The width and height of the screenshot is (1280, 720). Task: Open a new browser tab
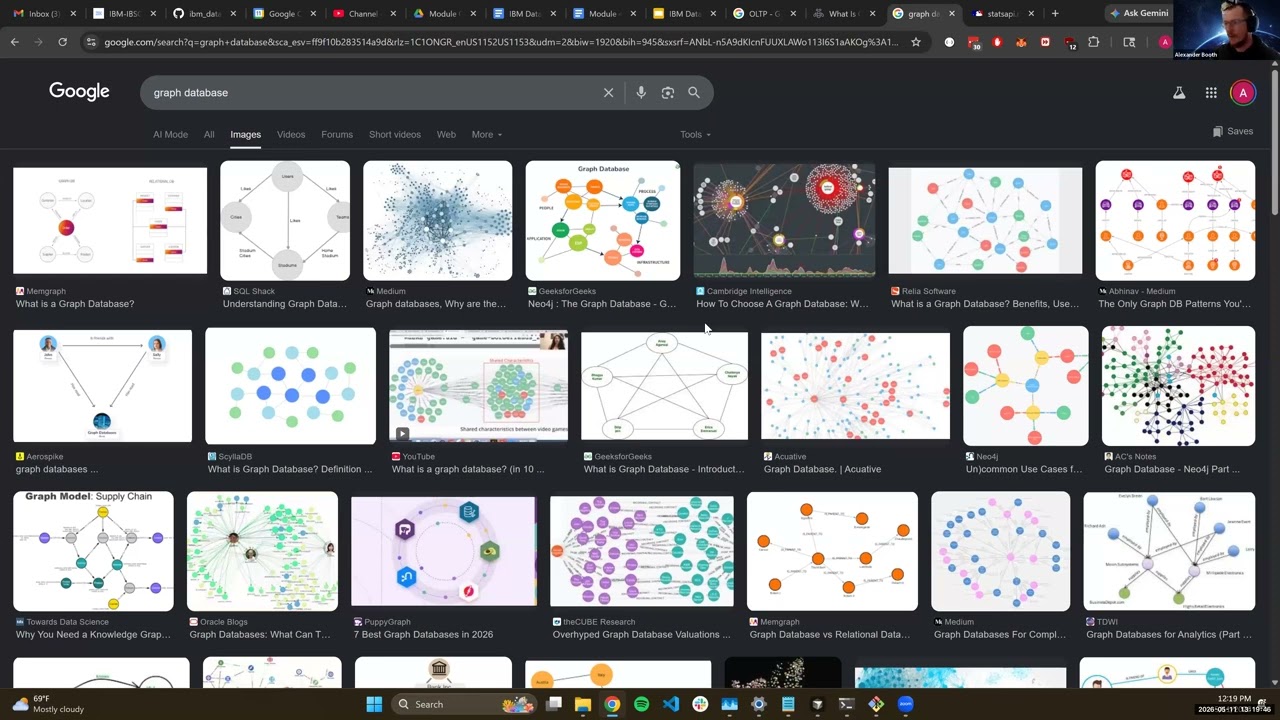pos(1055,14)
